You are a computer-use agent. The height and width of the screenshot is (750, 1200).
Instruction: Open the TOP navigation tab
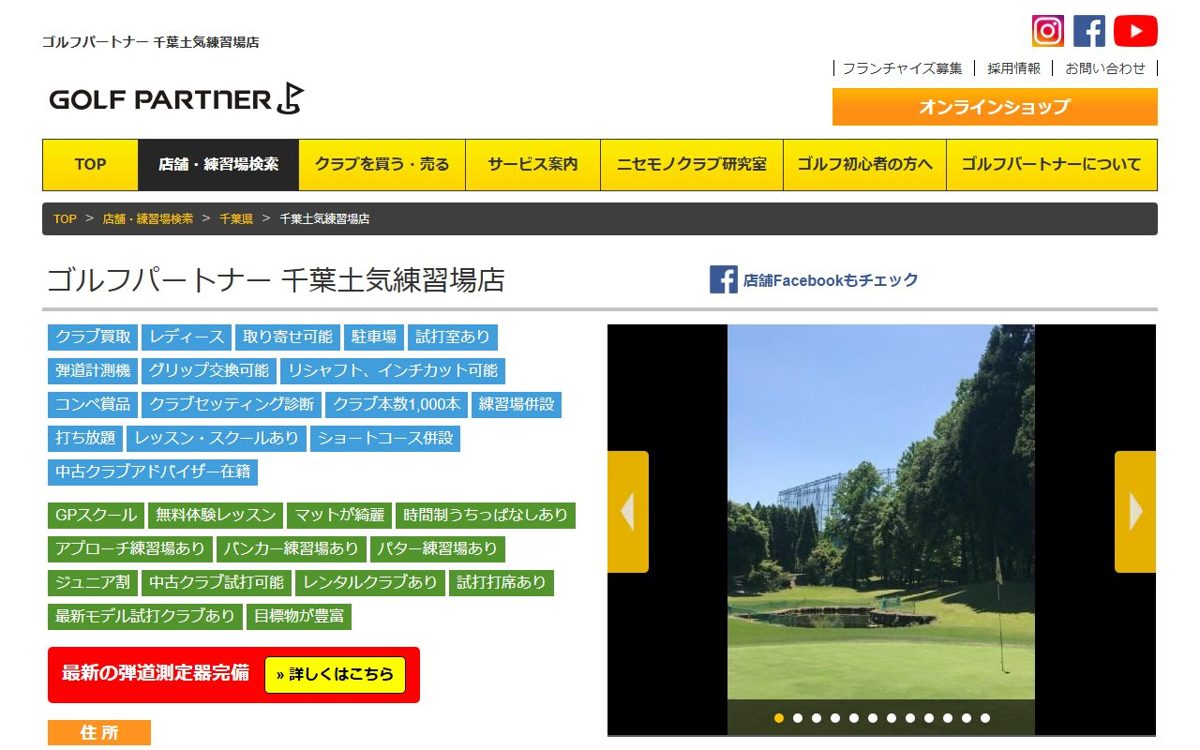pos(90,165)
